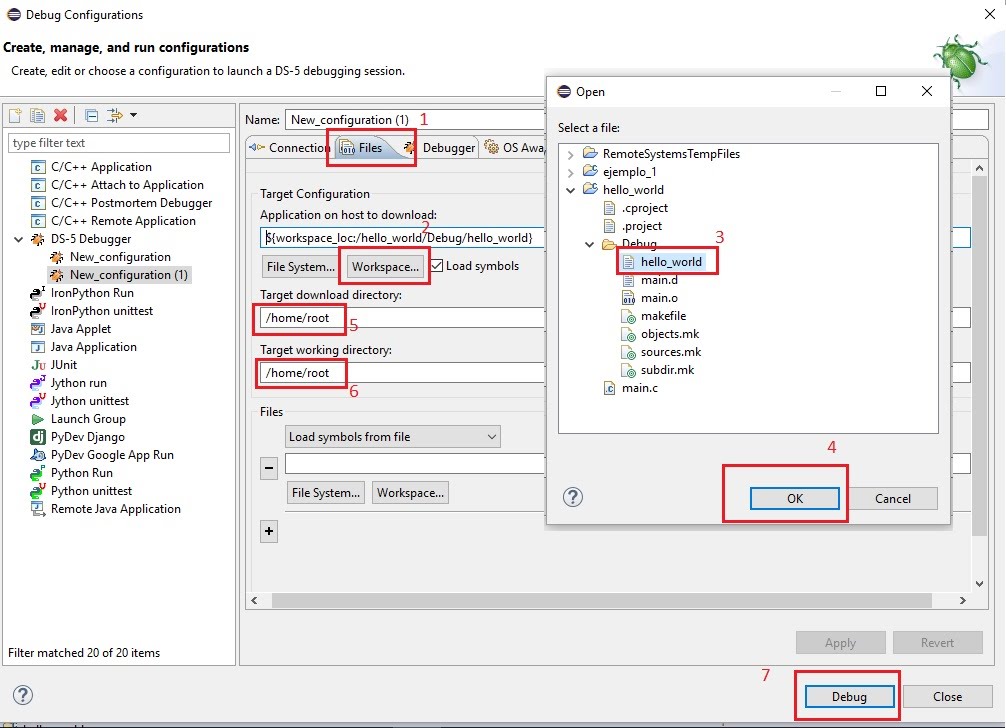Click Workspace button in Files section
The width and height of the screenshot is (1006, 728).
pos(410,493)
